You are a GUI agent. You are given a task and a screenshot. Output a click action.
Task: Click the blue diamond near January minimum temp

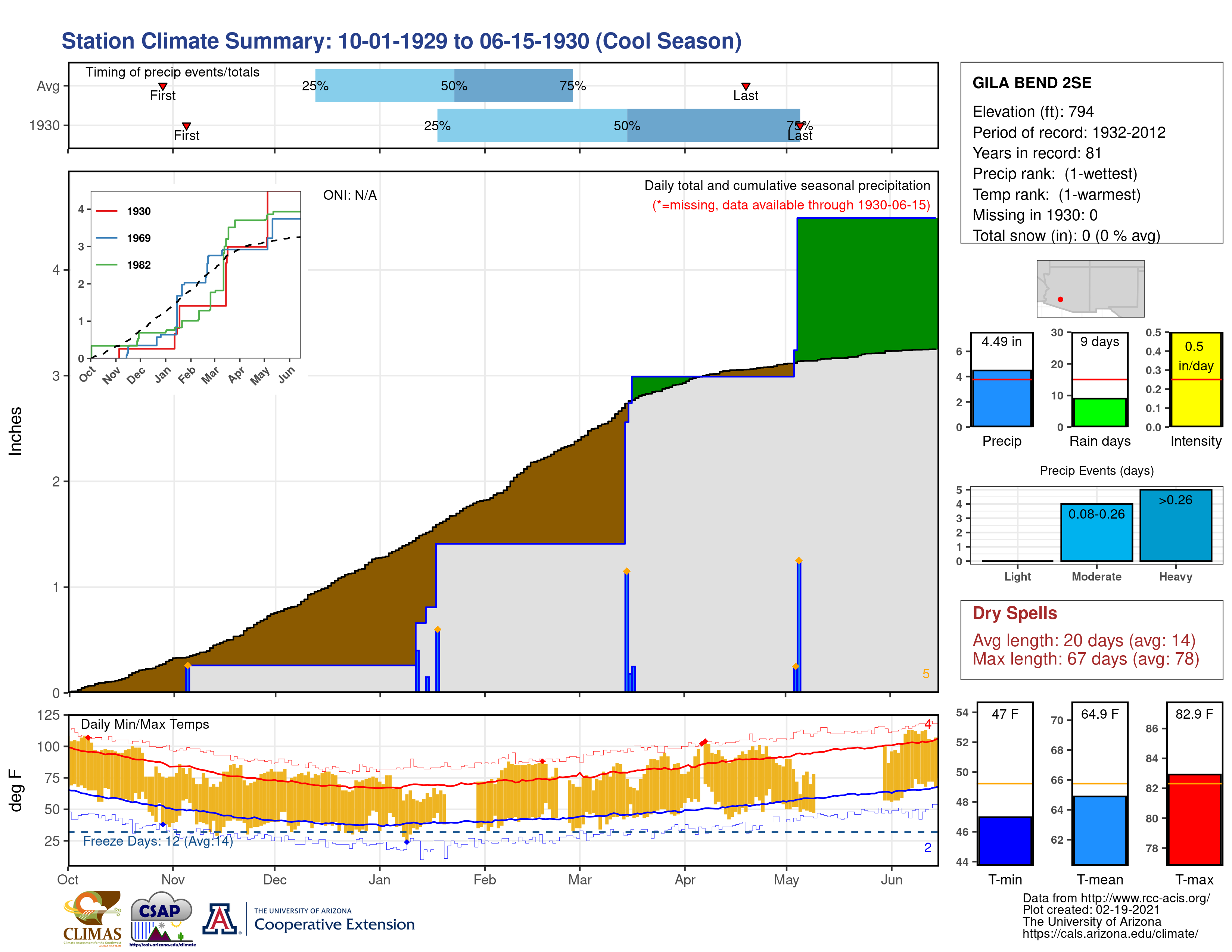(x=407, y=842)
